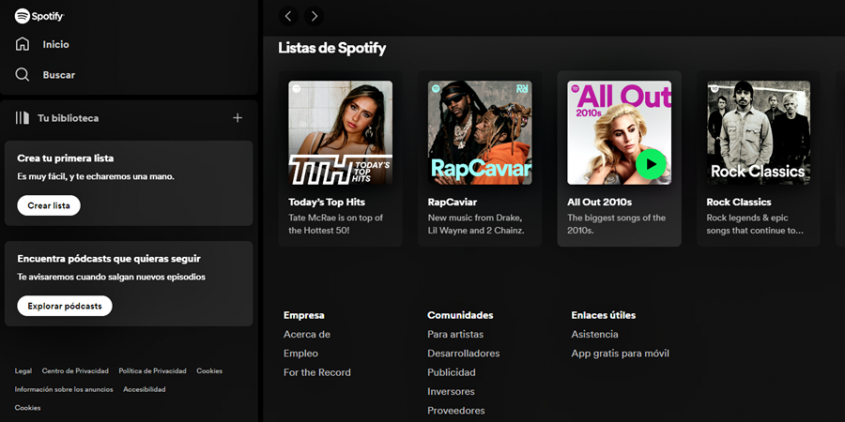Screen dimensions: 845x422
Task: Go forward with the right arrow button
Action: coord(314,16)
